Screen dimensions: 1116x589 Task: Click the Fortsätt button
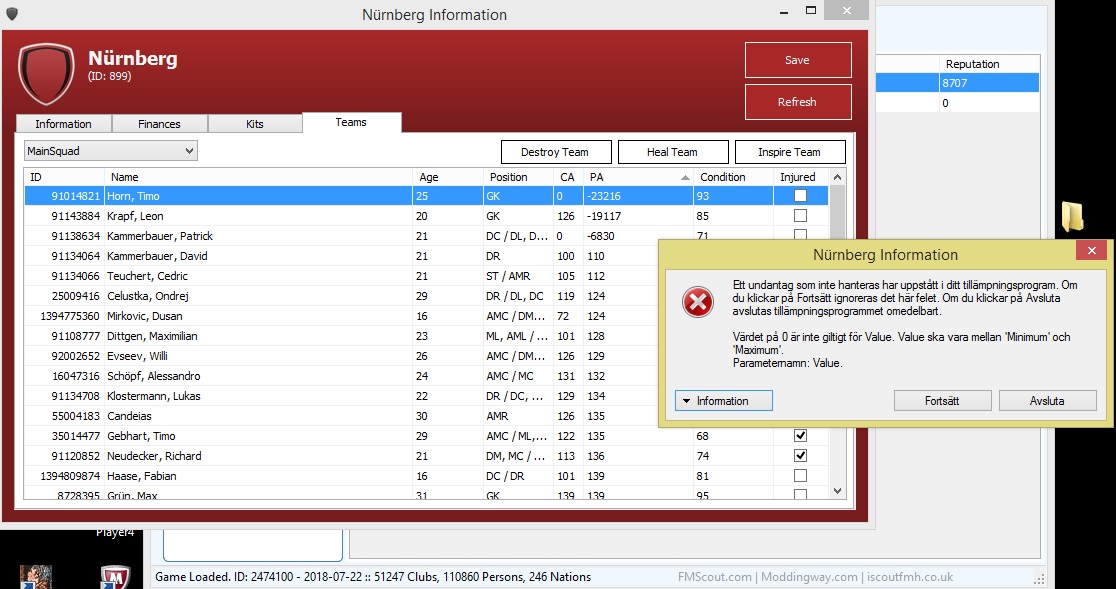click(x=941, y=401)
